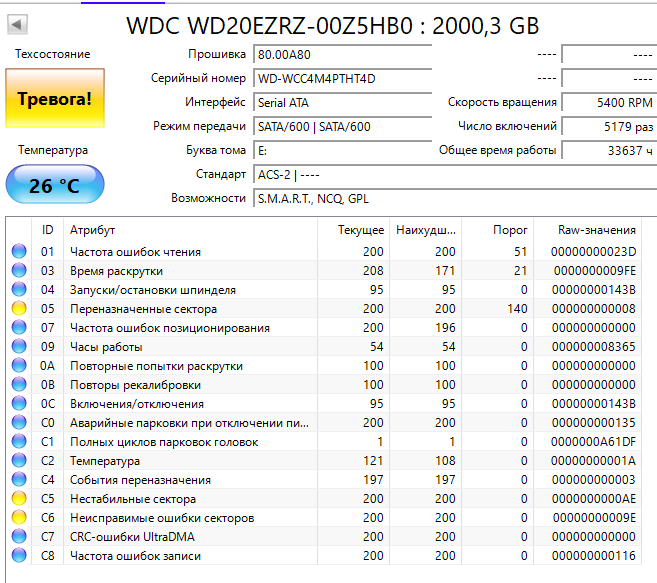Click the Наихудш... column header
This screenshot has height=583, width=657.
tap(426, 230)
